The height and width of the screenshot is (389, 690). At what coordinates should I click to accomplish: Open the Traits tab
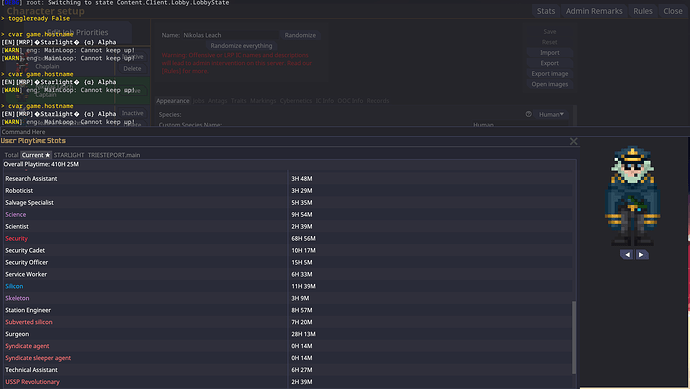tap(239, 101)
